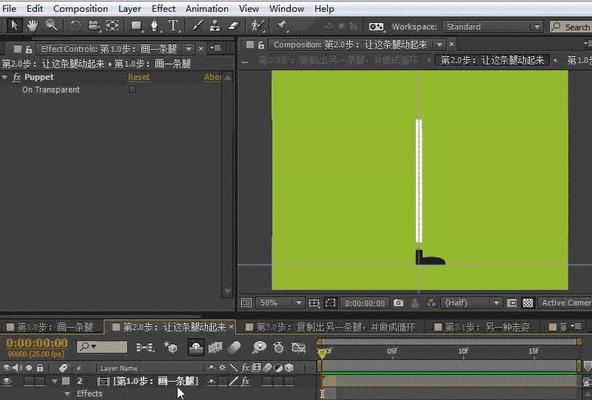
Task: Take a snapshot with camera icon
Action: [x=398, y=303]
